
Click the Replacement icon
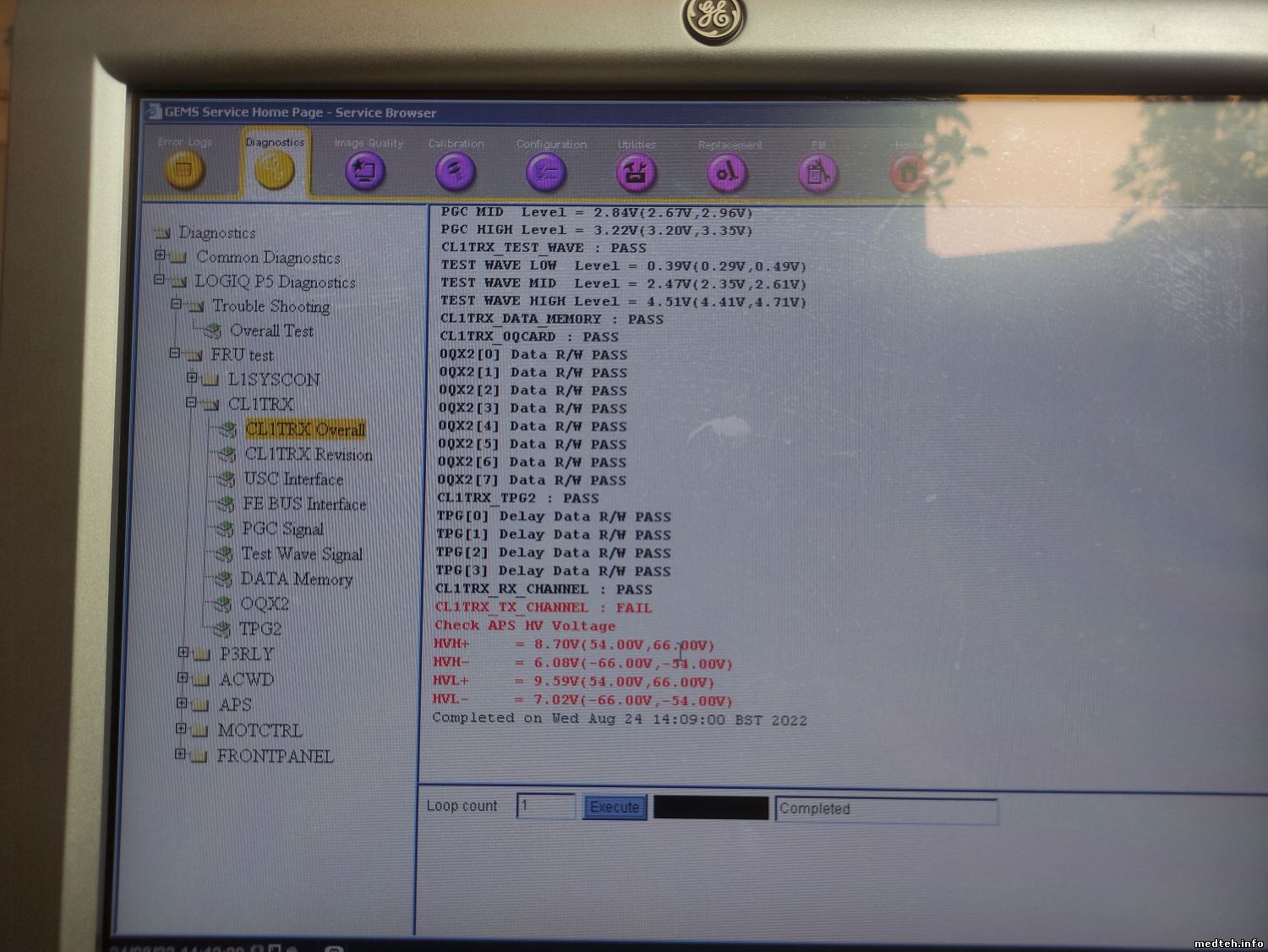tap(727, 173)
